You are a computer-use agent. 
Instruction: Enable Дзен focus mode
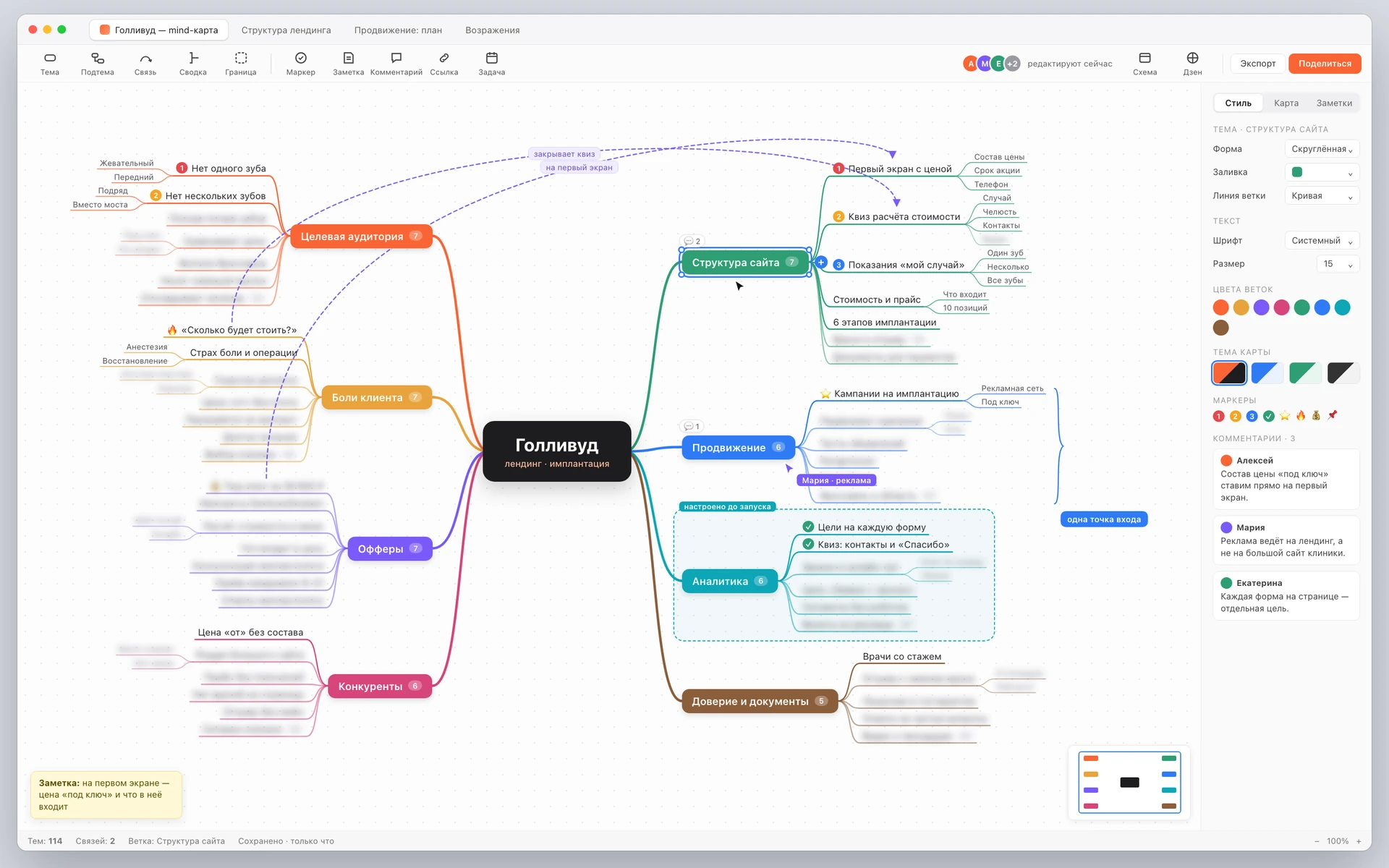1192,64
